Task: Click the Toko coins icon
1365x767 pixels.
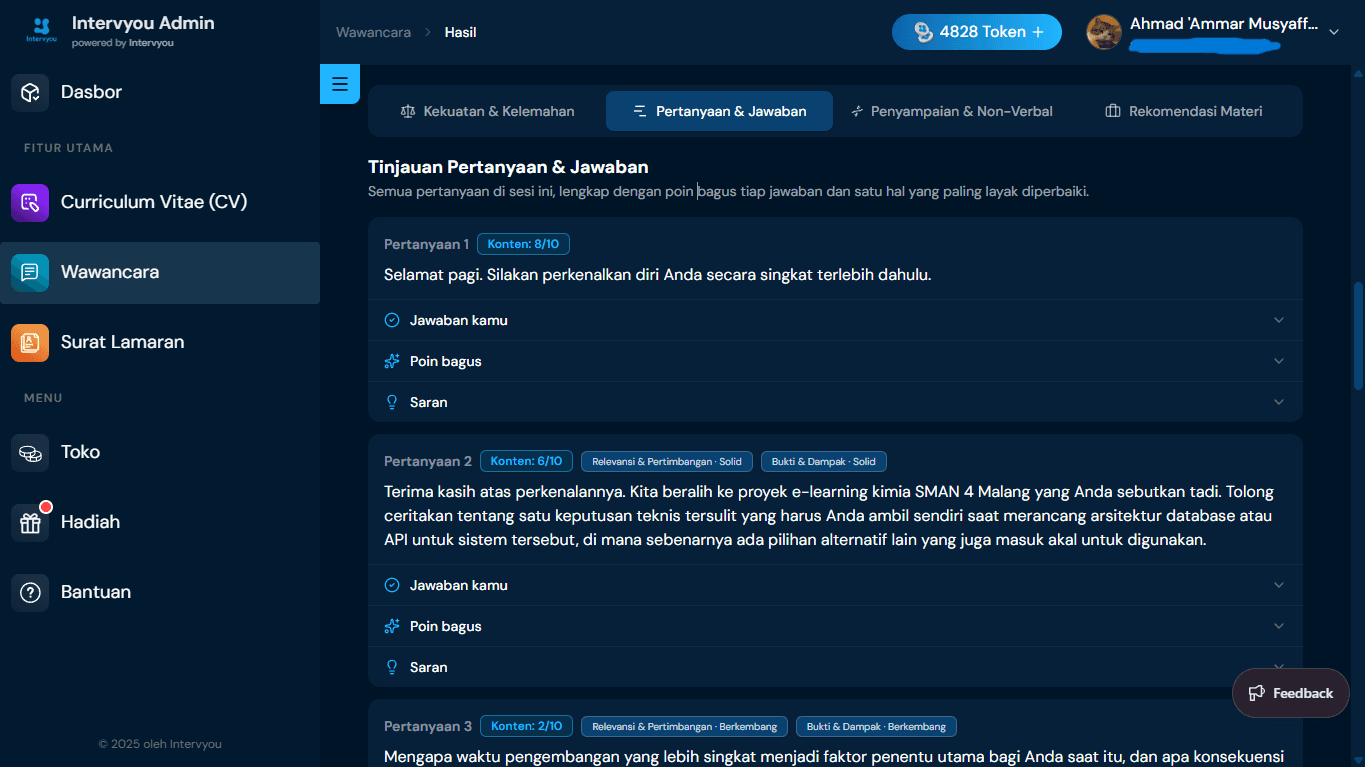Action: click(30, 452)
